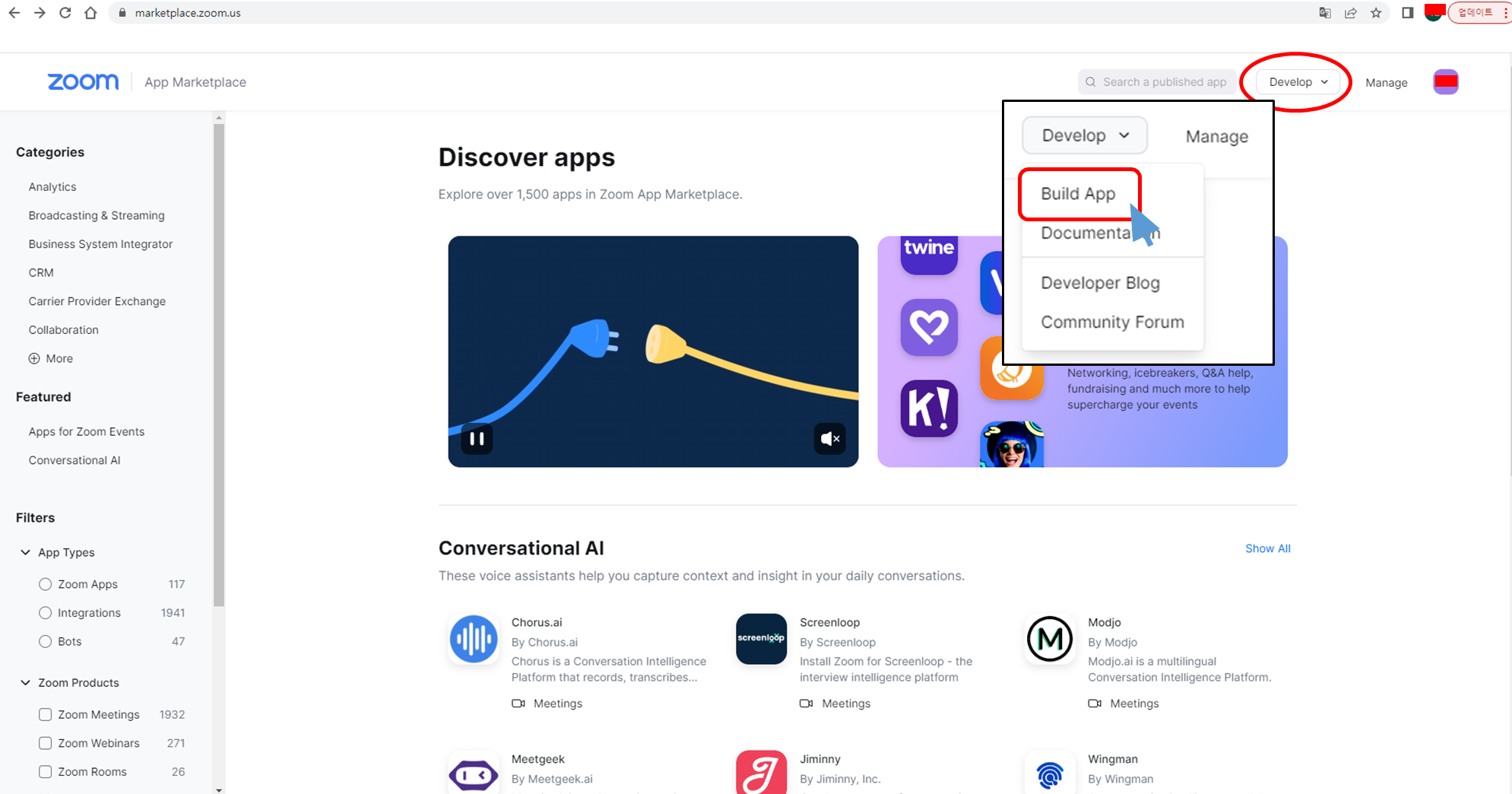Open the twine app icon in banner
Screen dimensions: 1512x794
pyautogui.click(x=929, y=255)
